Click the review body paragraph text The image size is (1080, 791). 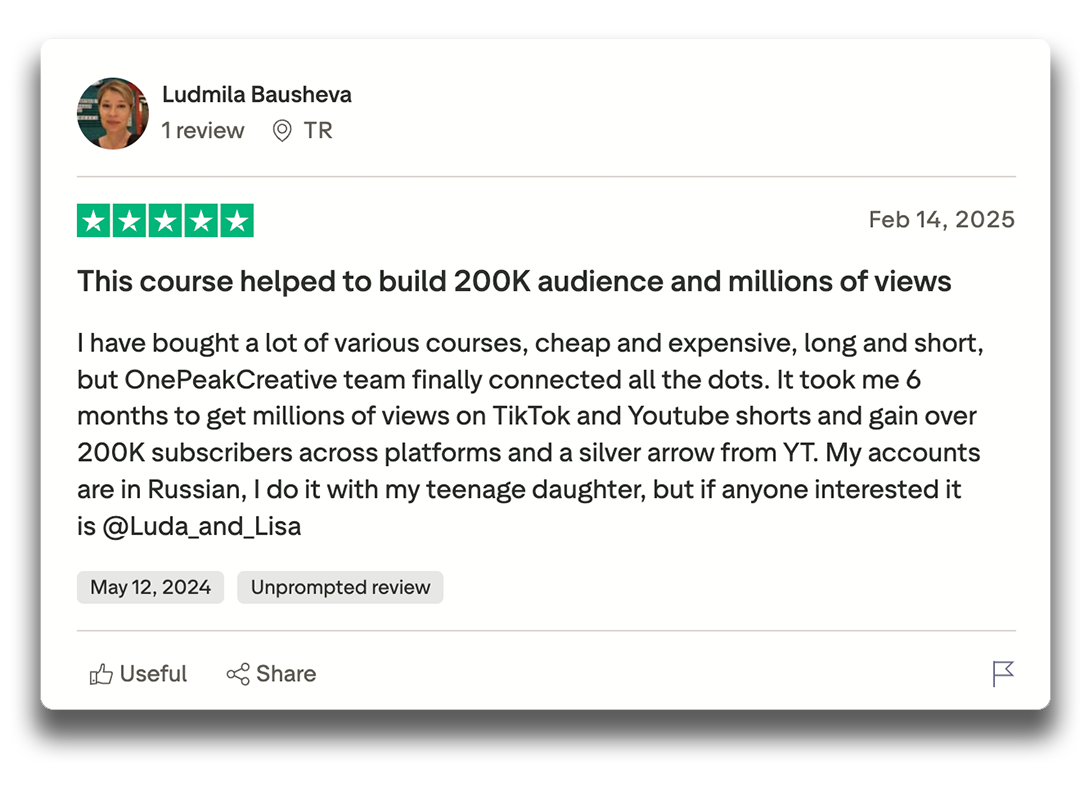pos(530,434)
